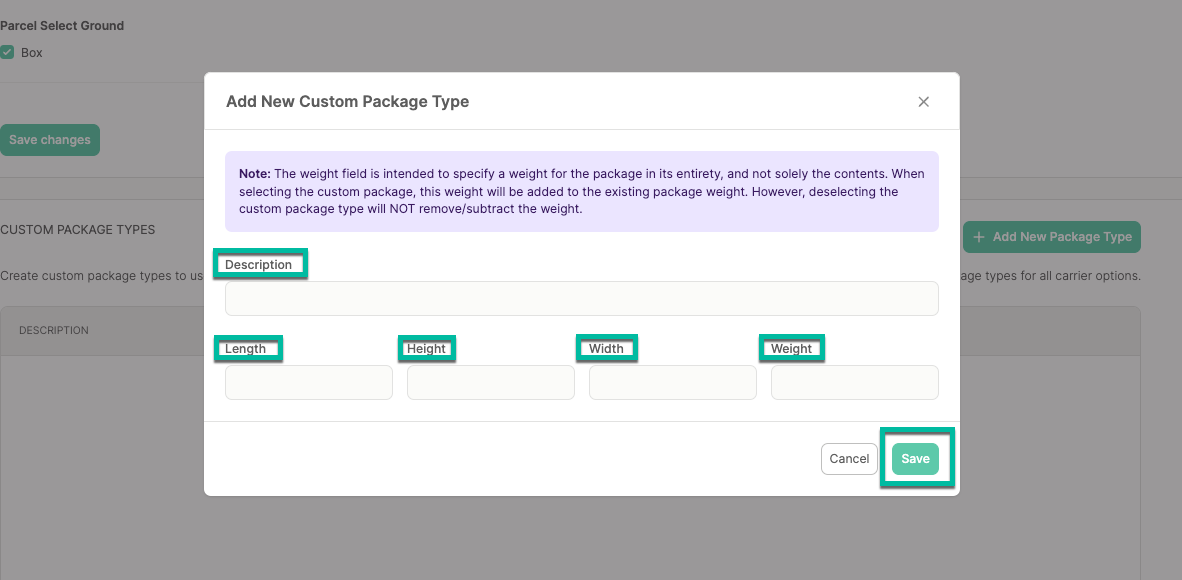Click inside the Description input field

pyautogui.click(x=581, y=298)
